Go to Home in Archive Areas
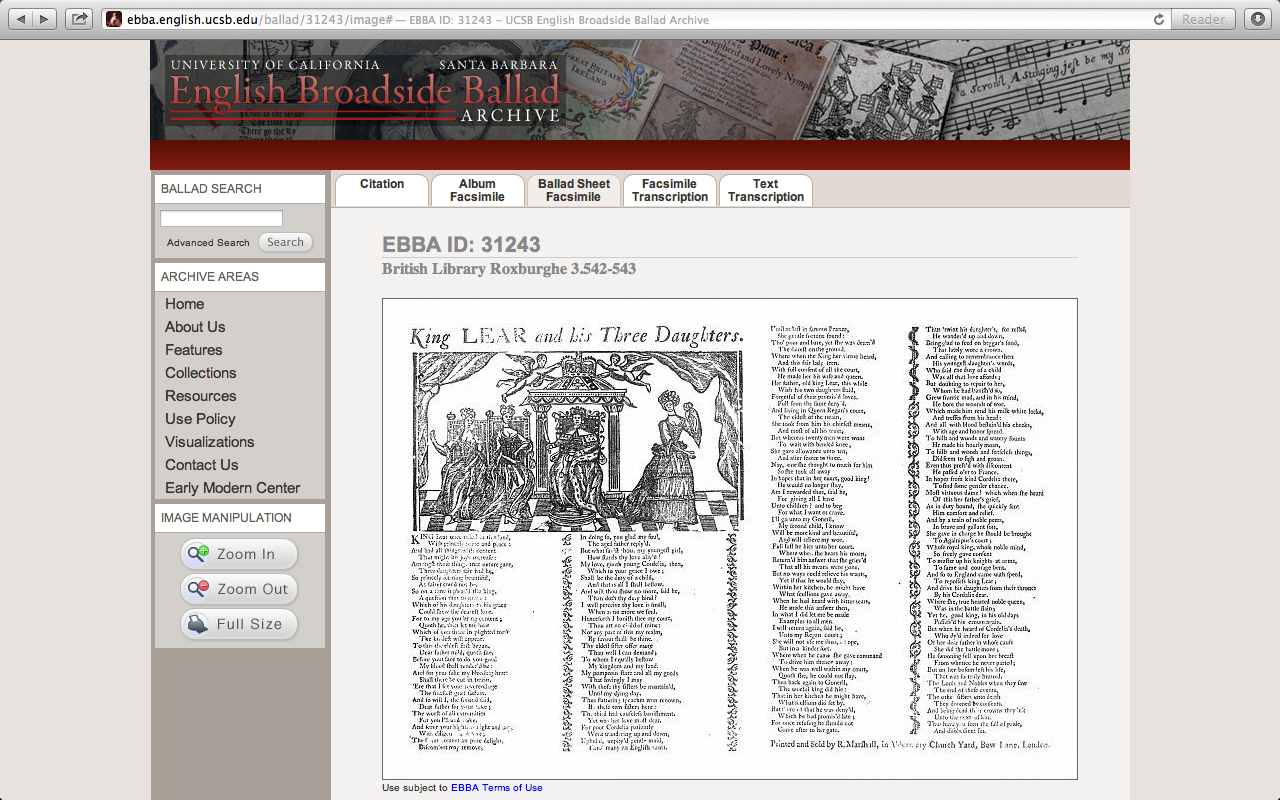Image resolution: width=1280 pixels, height=800 pixels. pyautogui.click(x=185, y=304)
